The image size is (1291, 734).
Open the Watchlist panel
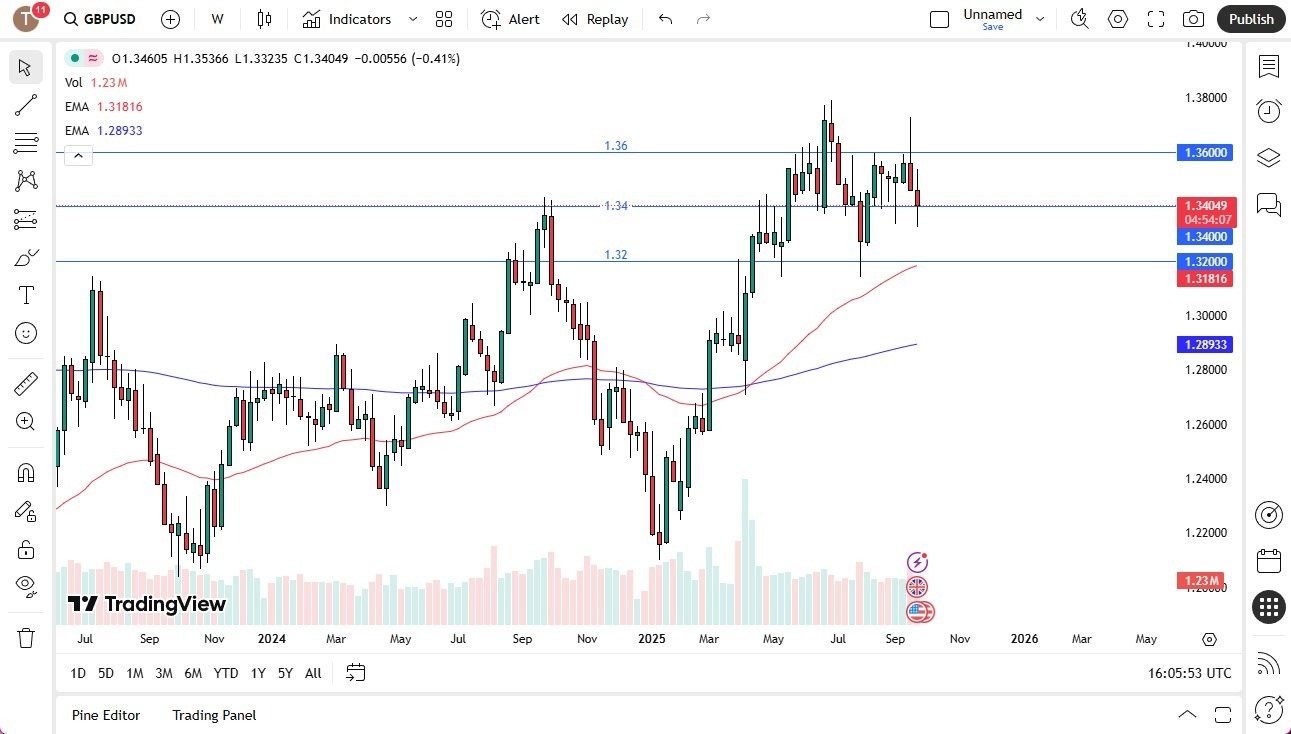(1268, 67)
